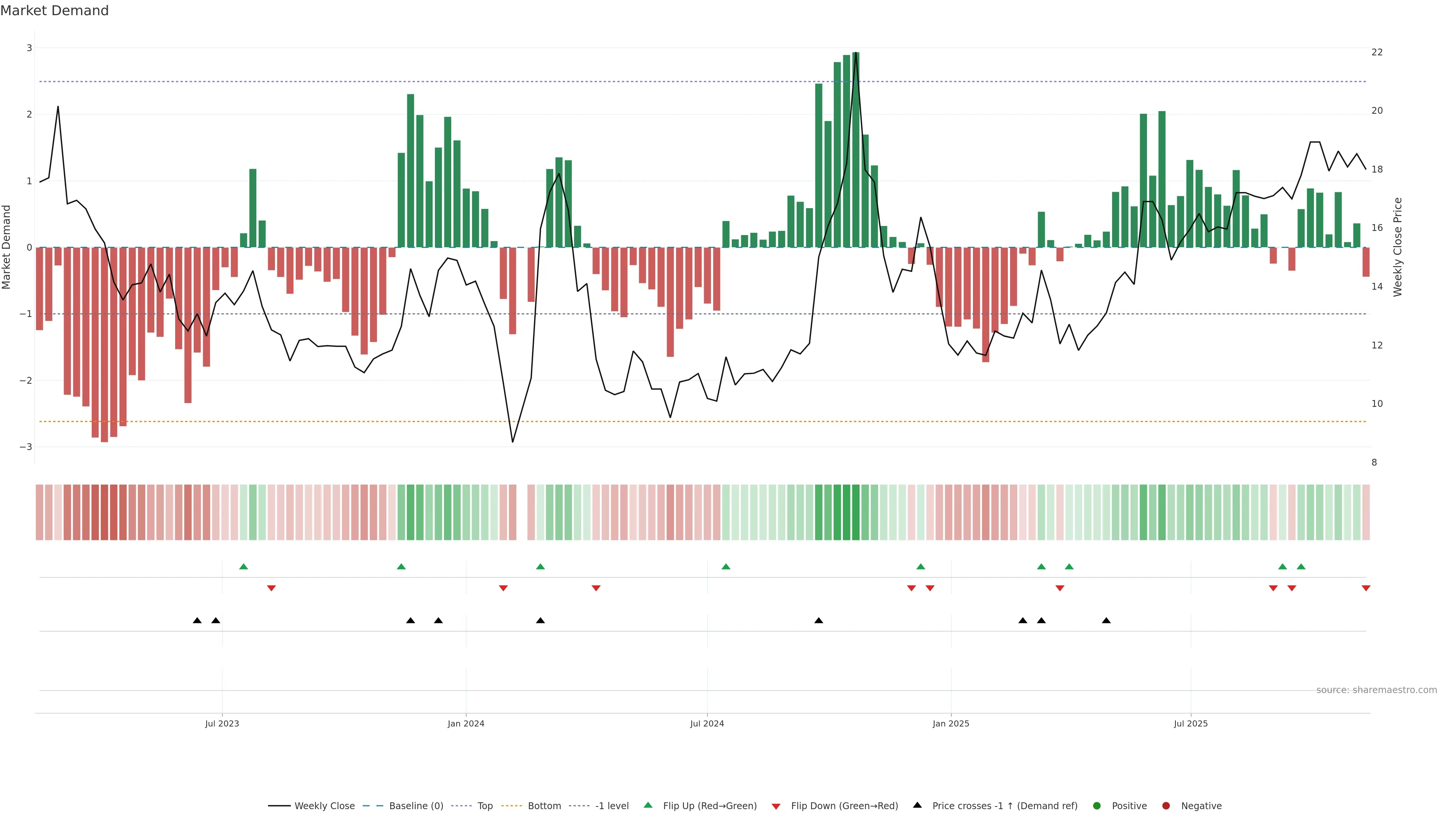Click the Weekly Close Price axis title
Image resolution: width=1456 pixels, height=819 pixels.
point(1397,247)
